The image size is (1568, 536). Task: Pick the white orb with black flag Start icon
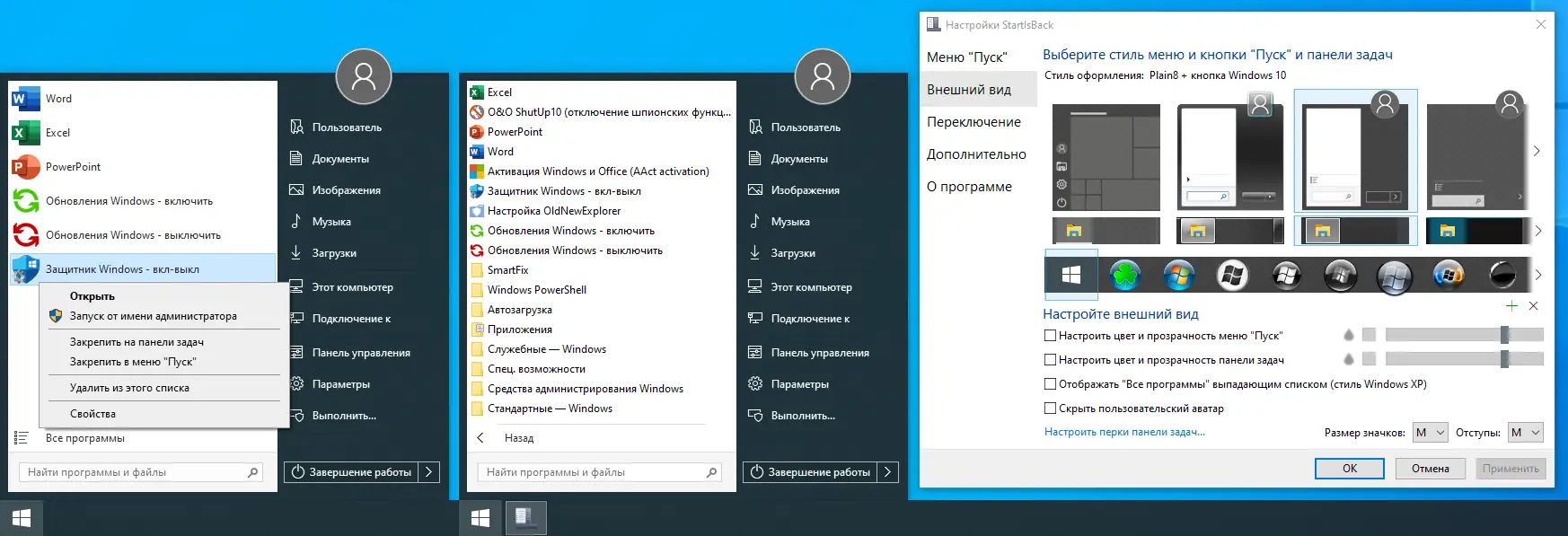(1233, 276)
